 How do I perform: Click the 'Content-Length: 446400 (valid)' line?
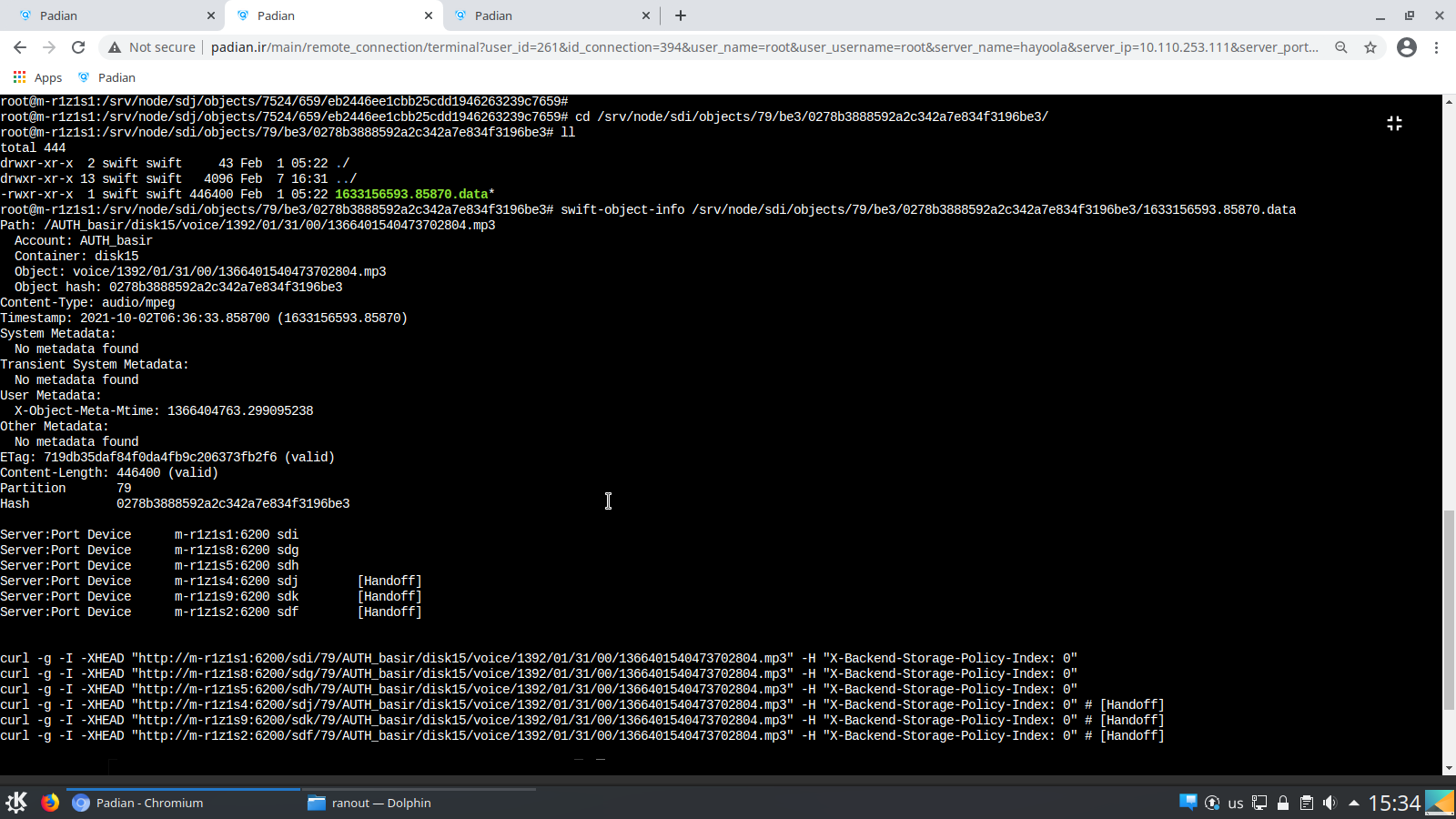(x=109, y=472)
